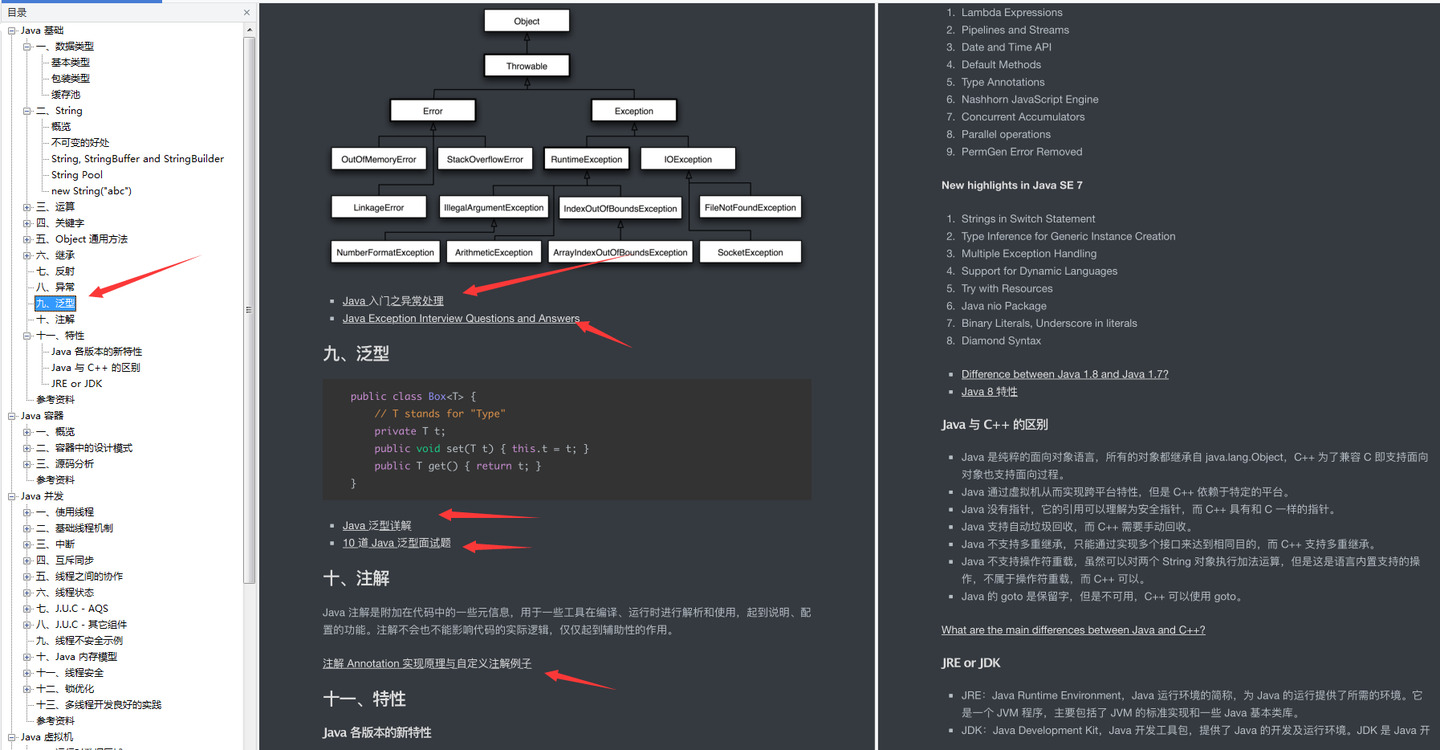Select the highlighted 九、泛型 entry
This screenshot has width=1440, height=750.
pyautogui.click(x=54, y=302)
